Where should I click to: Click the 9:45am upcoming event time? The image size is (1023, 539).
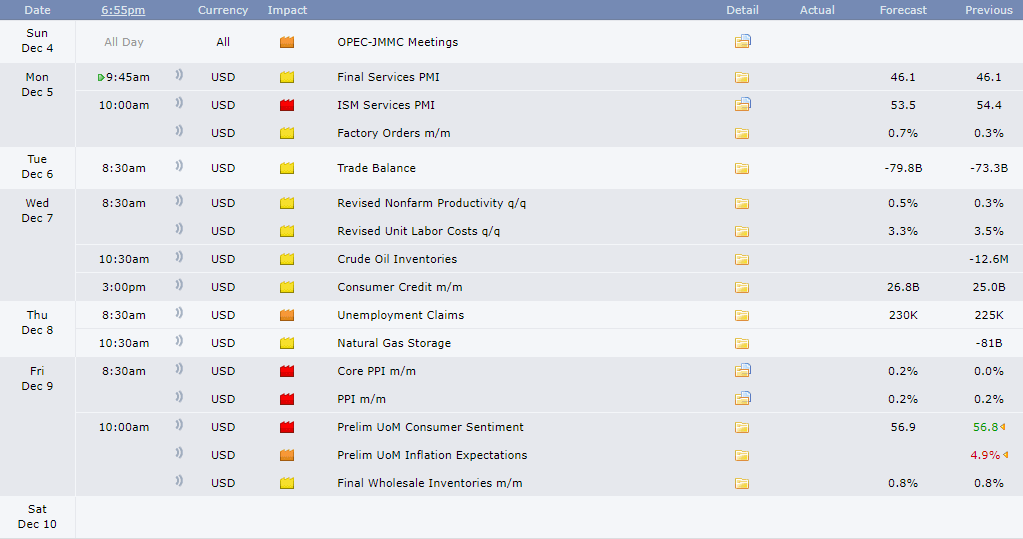(128, 77)
